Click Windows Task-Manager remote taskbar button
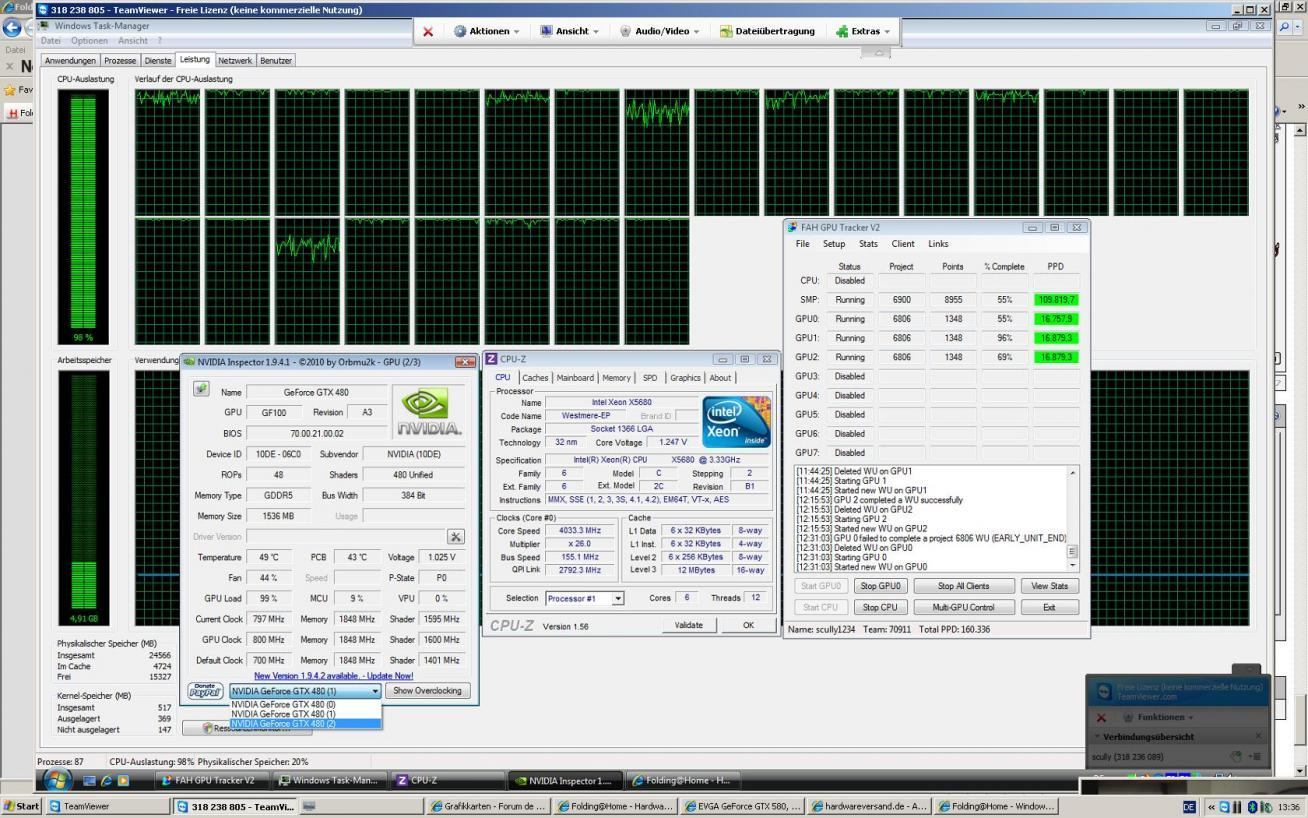This screenshot has width=1308, height=818. (328, 781)
